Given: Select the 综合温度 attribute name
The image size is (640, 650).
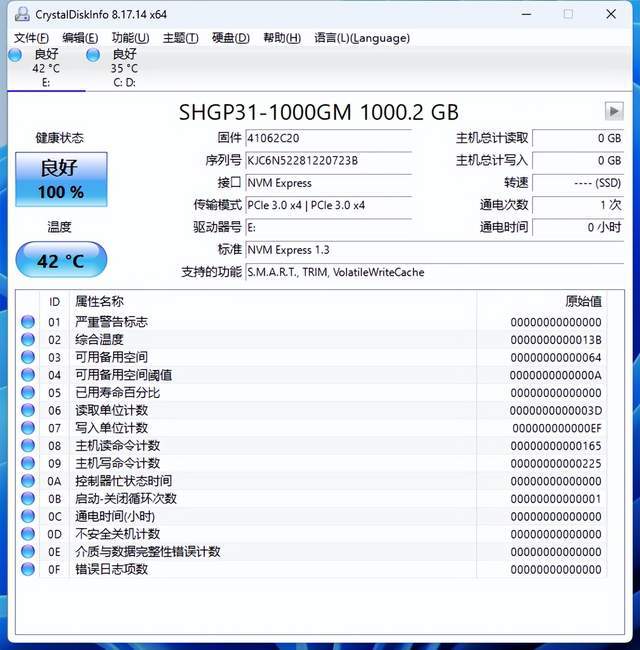Looking at the screenshot, I should [x=99, y=340].
